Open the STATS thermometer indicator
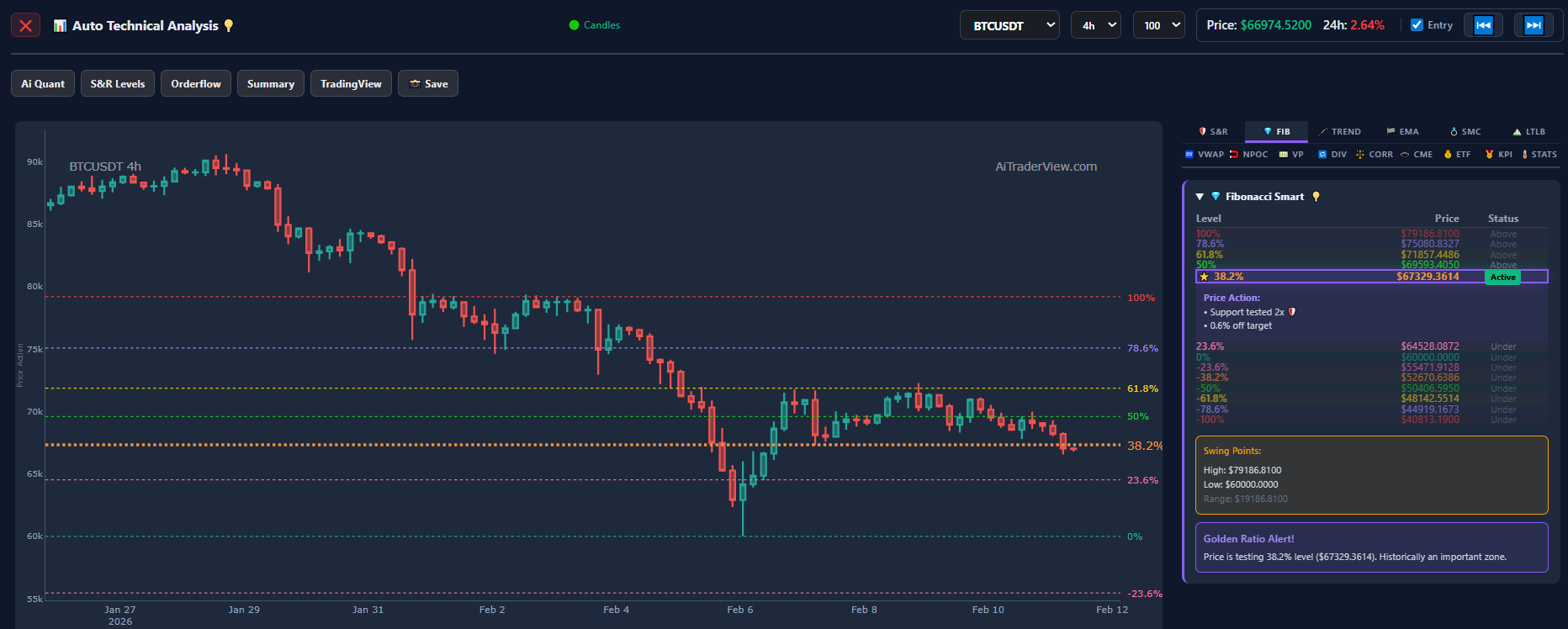The height and width of the screenshot is (629, 1568). pos(1539,155)
